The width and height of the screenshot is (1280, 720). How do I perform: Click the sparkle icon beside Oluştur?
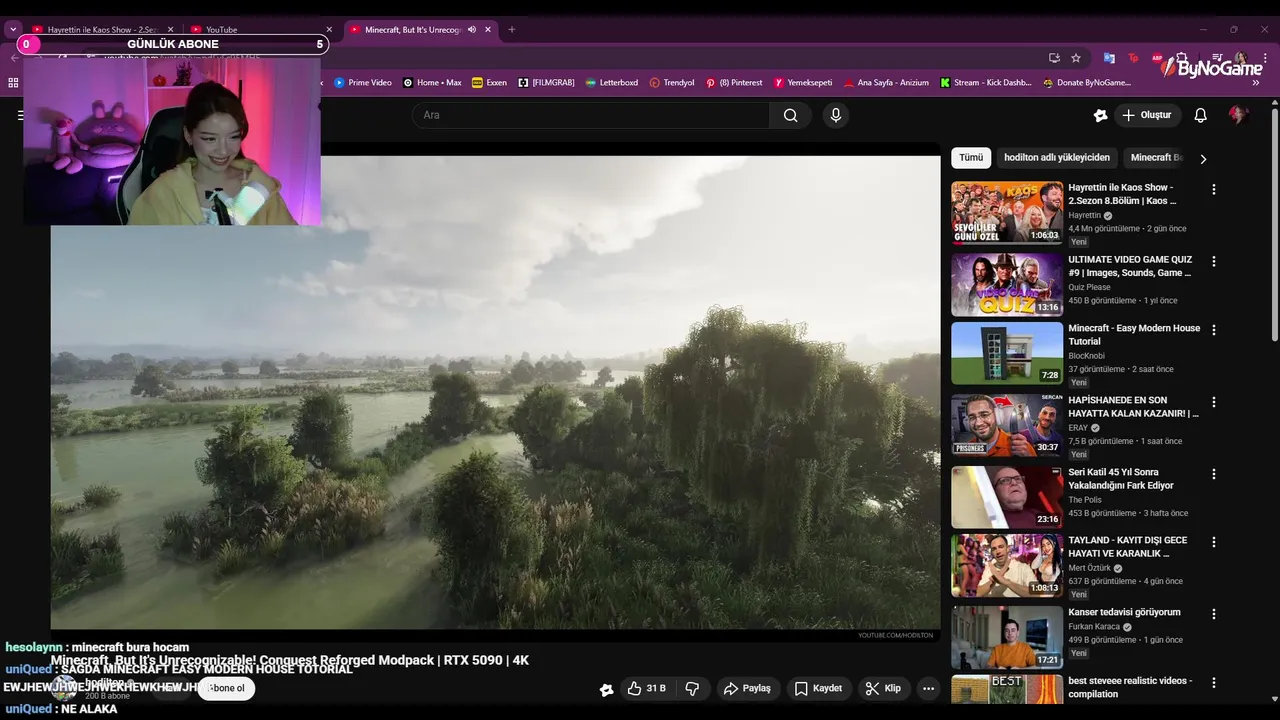(1100, 115)
